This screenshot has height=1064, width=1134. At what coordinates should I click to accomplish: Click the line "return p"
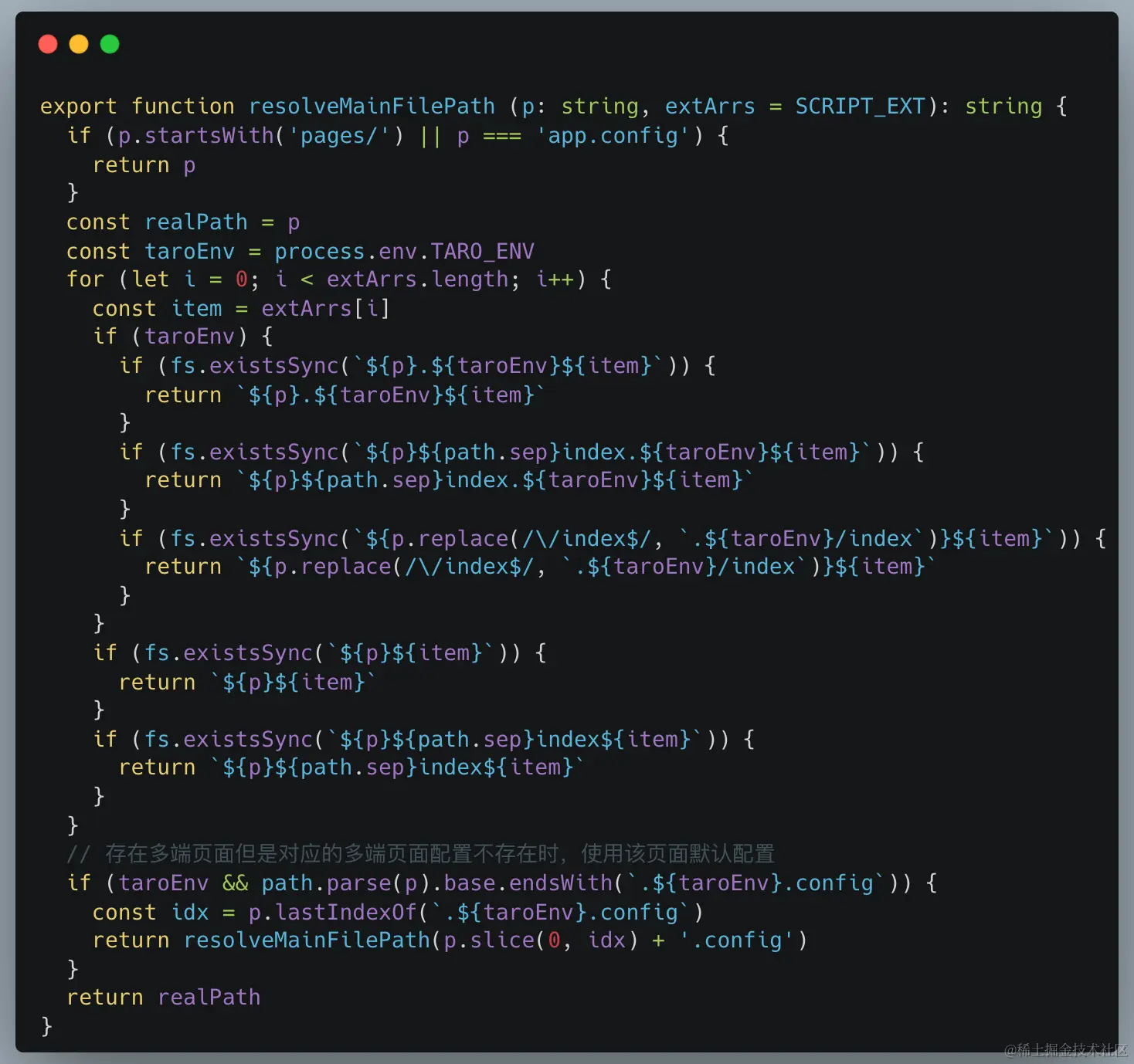[x=144, y=164]
